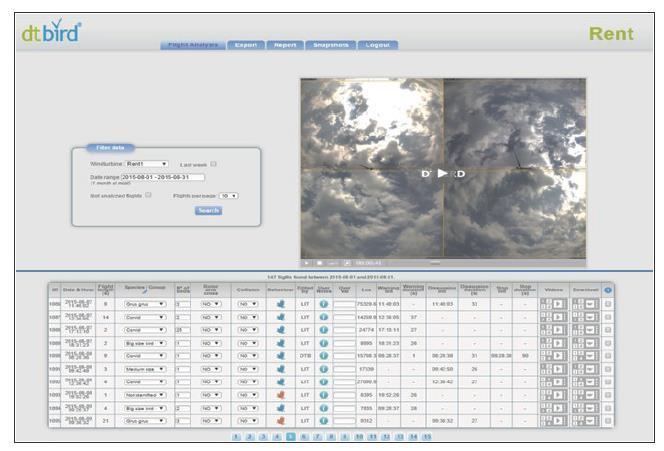Click the dtbird logo
This screenshot has height=451, width=664.
(51, 32)
